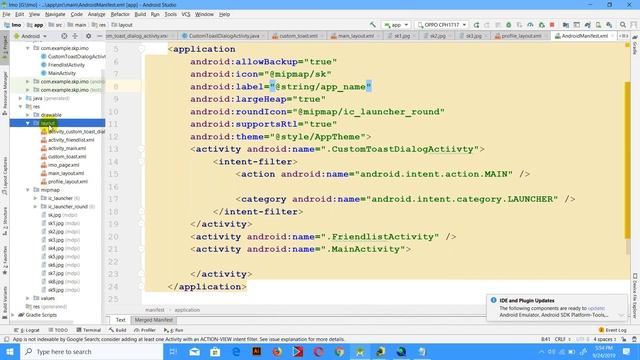
Task: Open the TODO tool window
Action: [x=58, y=330]
